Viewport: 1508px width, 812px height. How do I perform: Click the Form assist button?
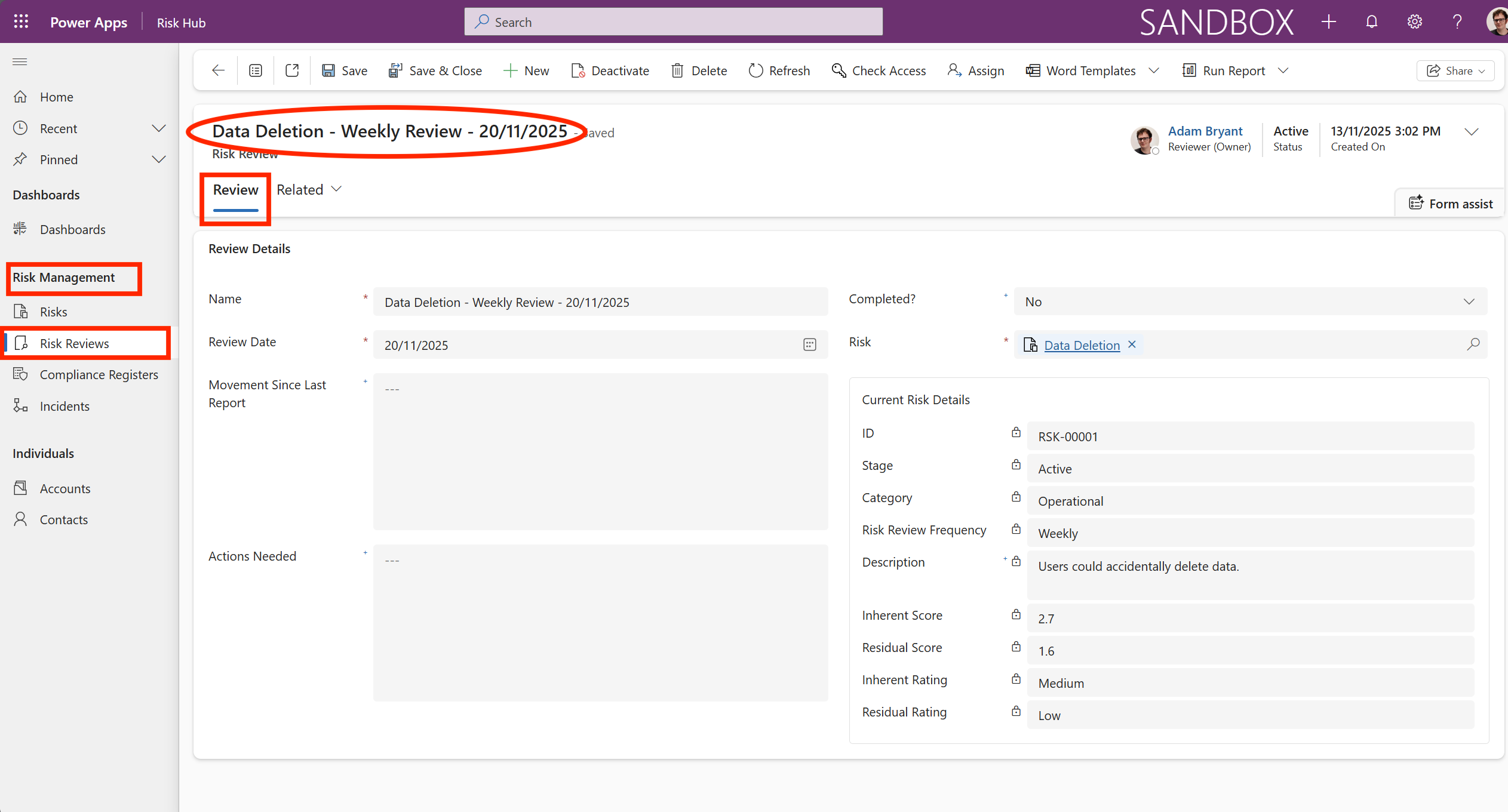(x=1451, y=204)
